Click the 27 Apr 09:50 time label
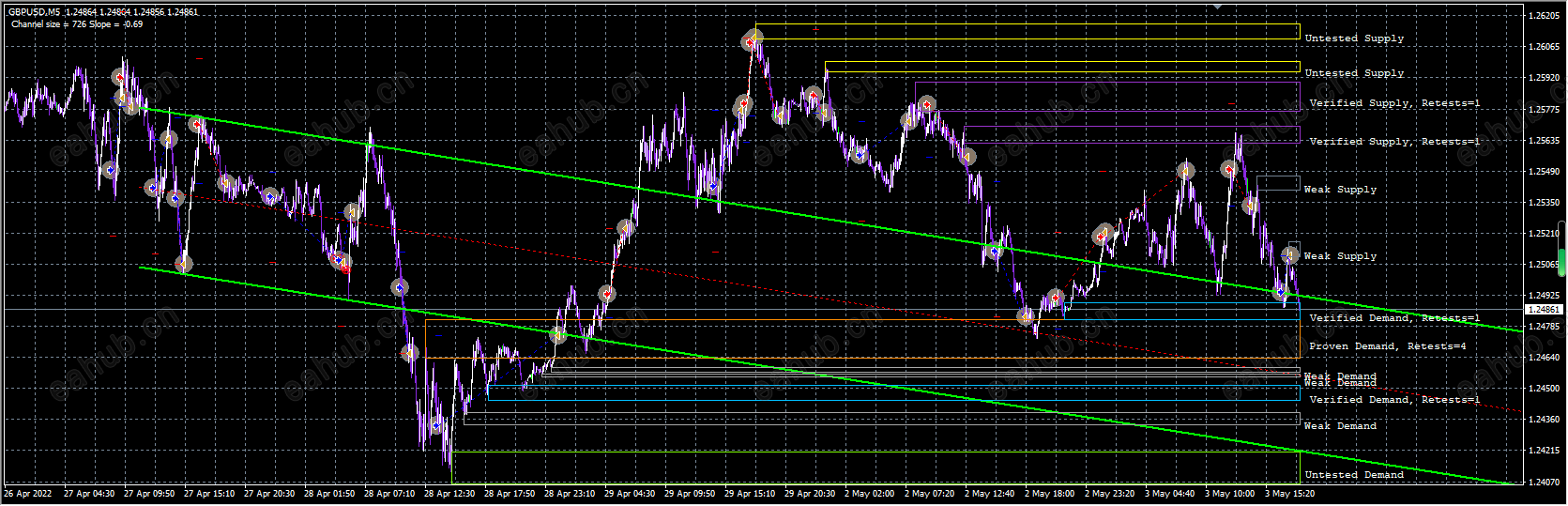Viewport: 1568px width, 506px height. tap(149, 494)
